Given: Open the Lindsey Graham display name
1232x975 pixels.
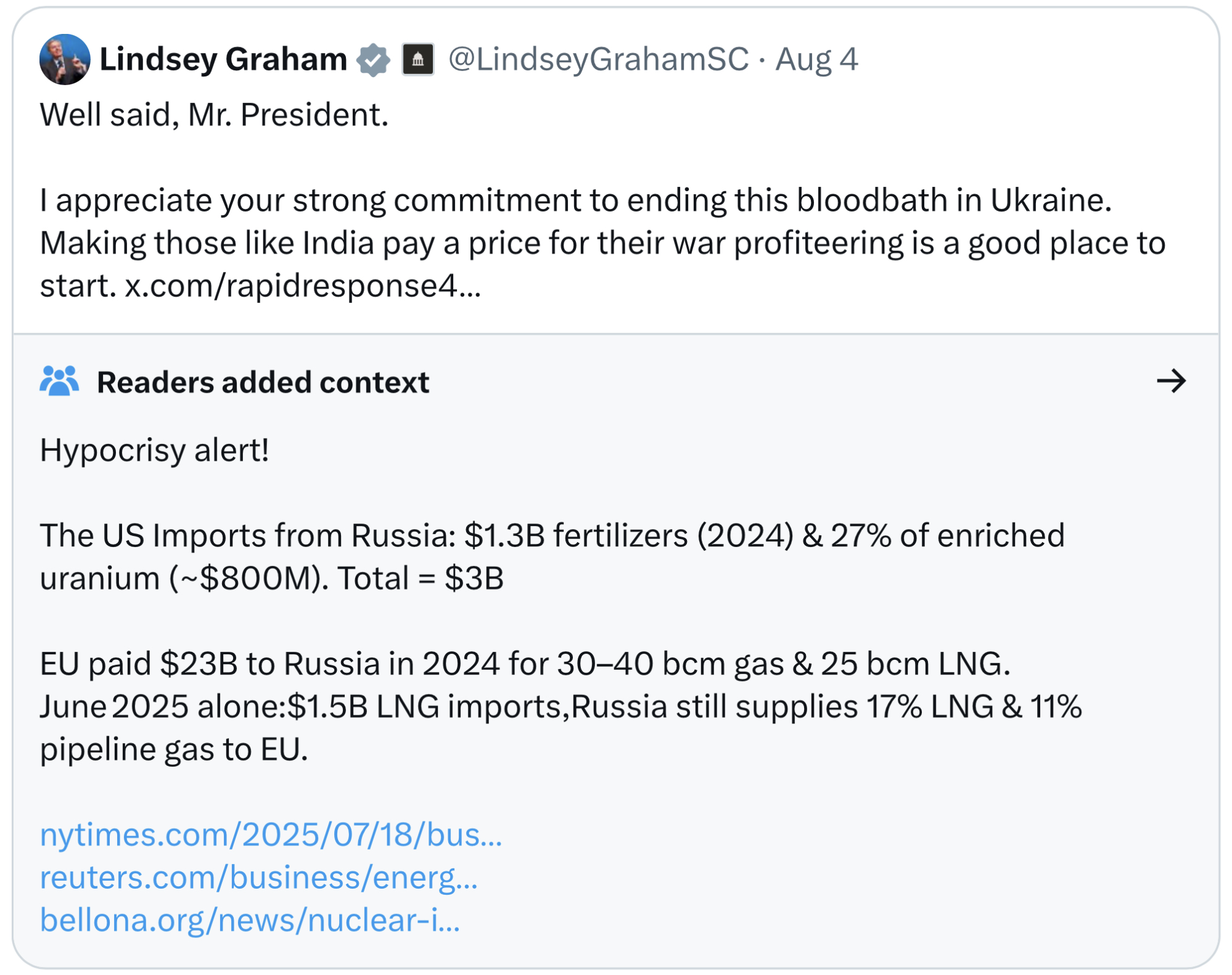Looking at the screenshot, I should pyautogui.click(x=223, y=59).
